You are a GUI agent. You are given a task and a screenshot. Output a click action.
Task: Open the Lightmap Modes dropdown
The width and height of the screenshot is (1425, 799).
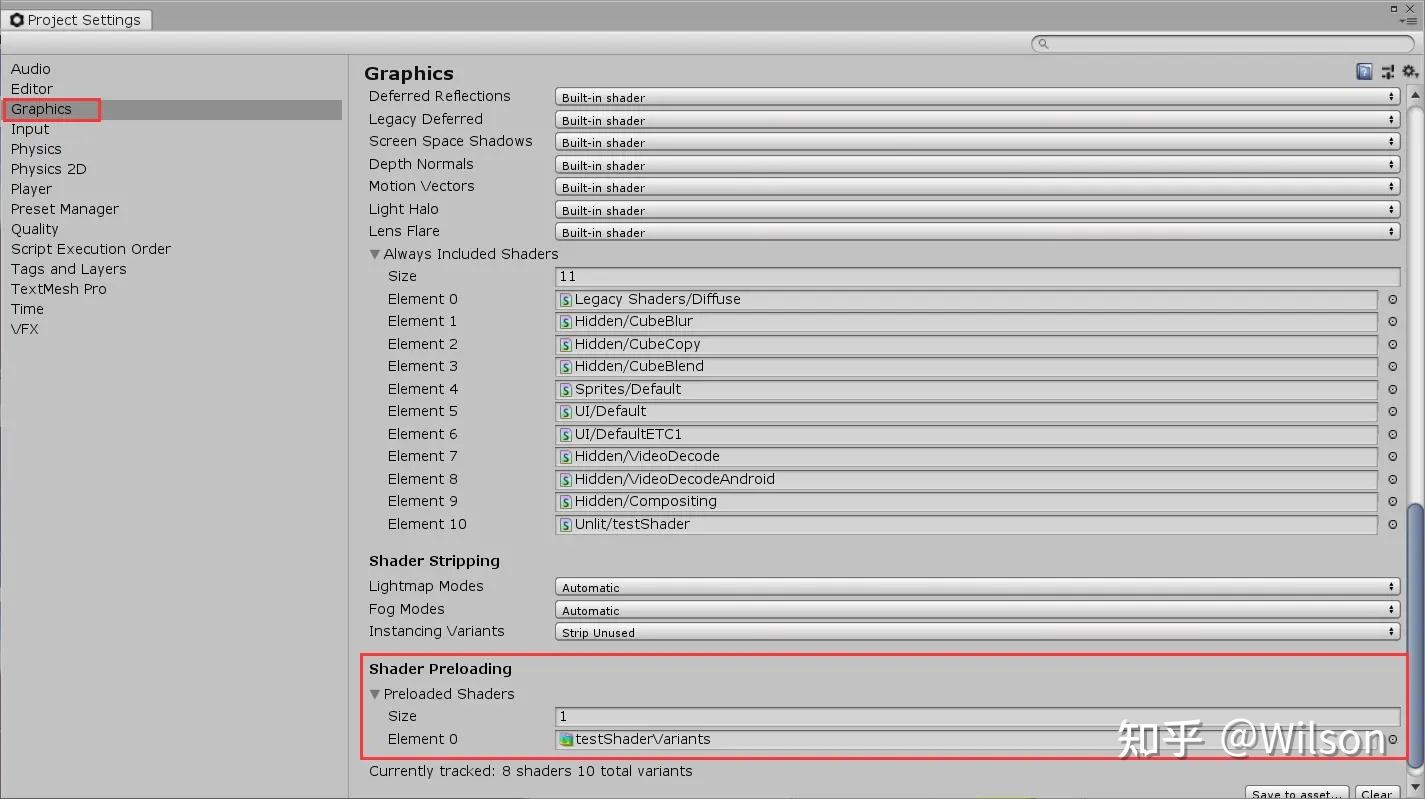977,587
